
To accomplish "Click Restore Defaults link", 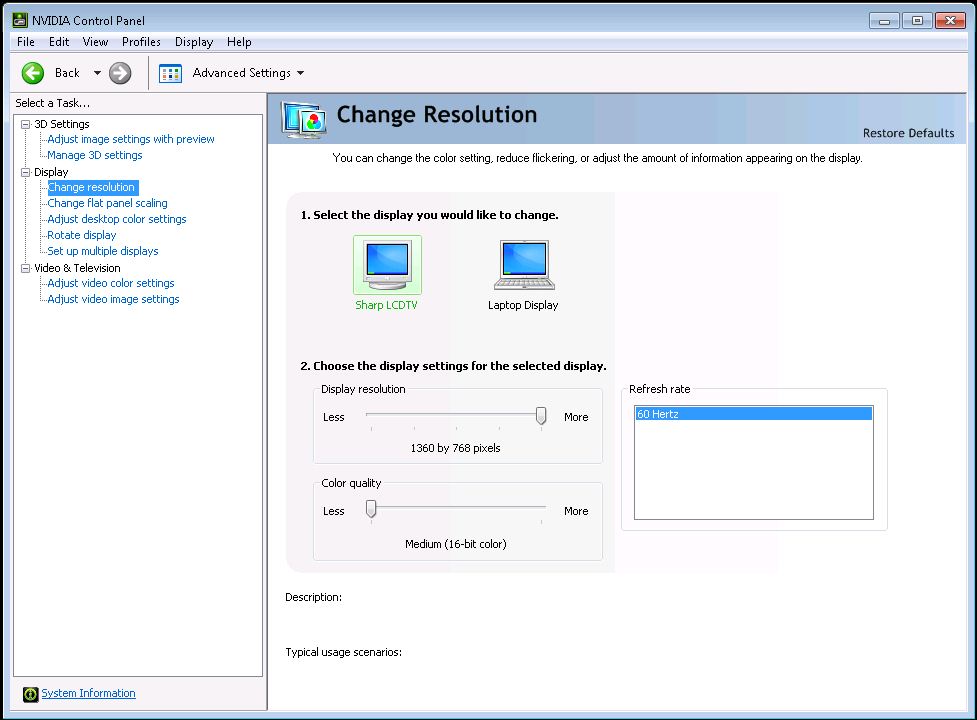I will point(908,133).
